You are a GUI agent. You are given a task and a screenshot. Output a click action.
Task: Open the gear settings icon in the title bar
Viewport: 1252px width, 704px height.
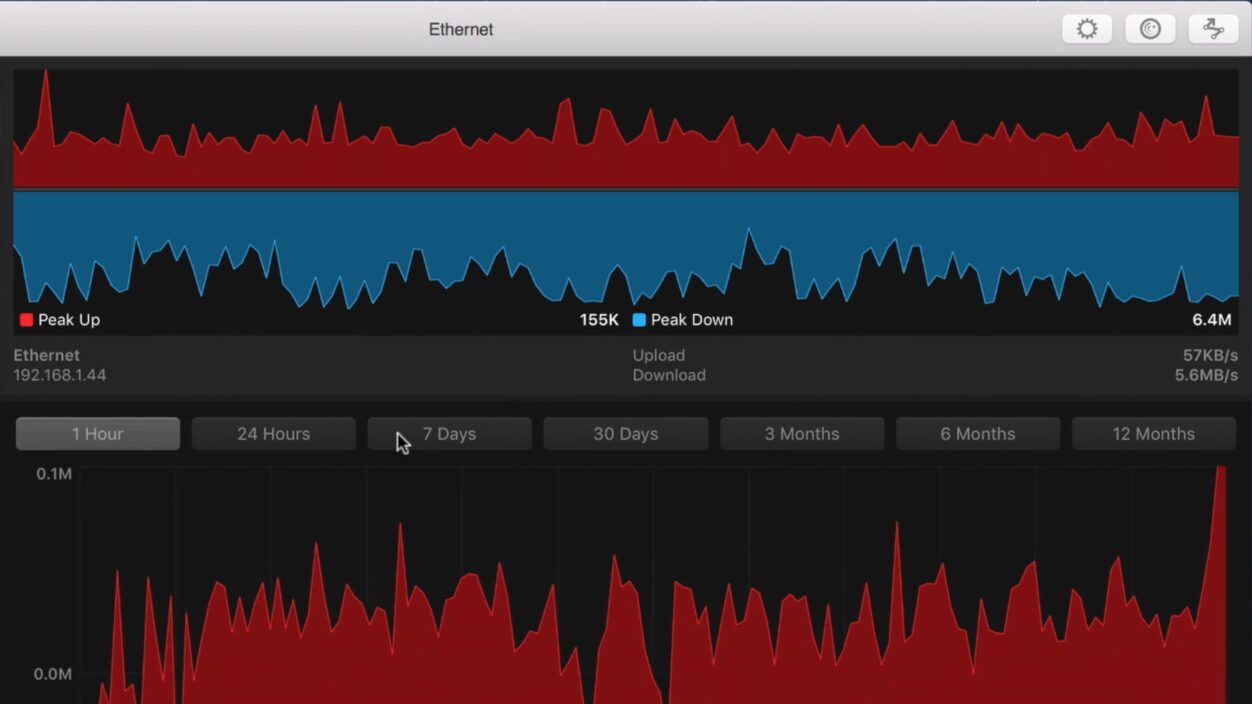pyautogui.click(x=1087, y=29)
